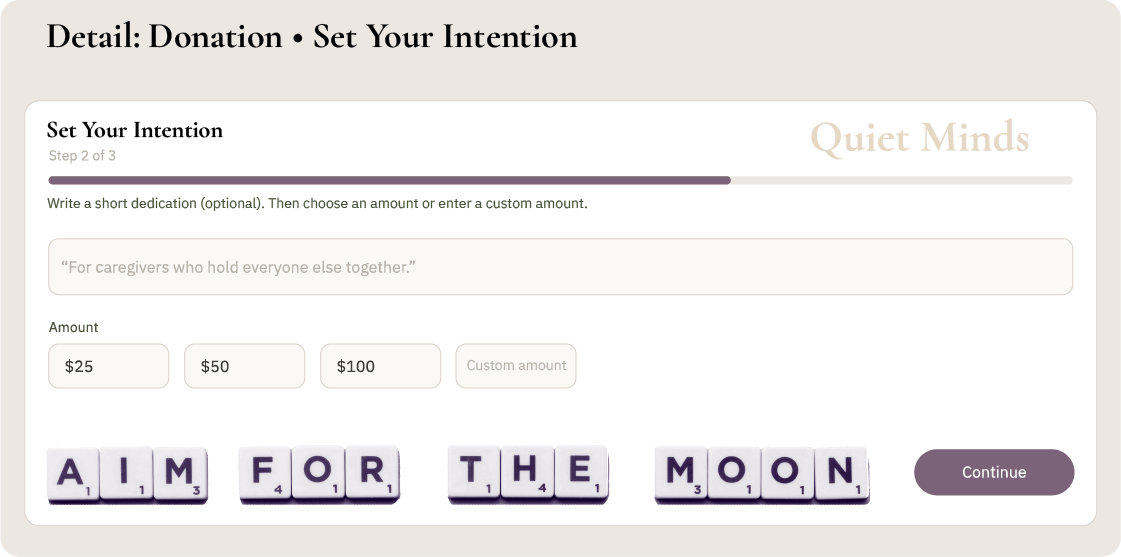Image resolution: width=1121 pixels, height=557 pixels.
Task: Click the R tile in FOR
Action: click(x=373, y=474)
